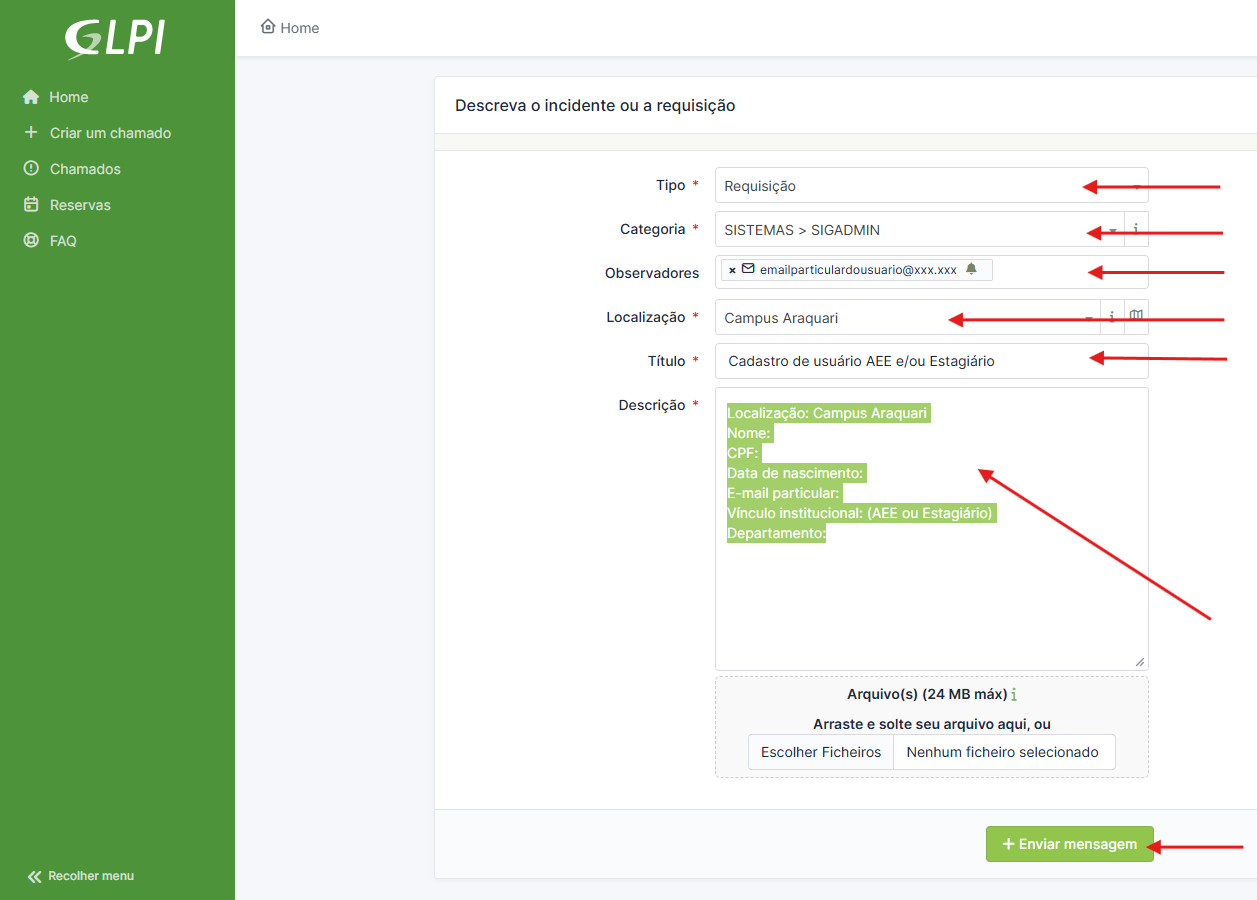Image resolution: width=1257 pixels, height=900 pixels.
Task: Open the map icon next to Localização
Action: pyautogui.click(x=1136, y=317)
